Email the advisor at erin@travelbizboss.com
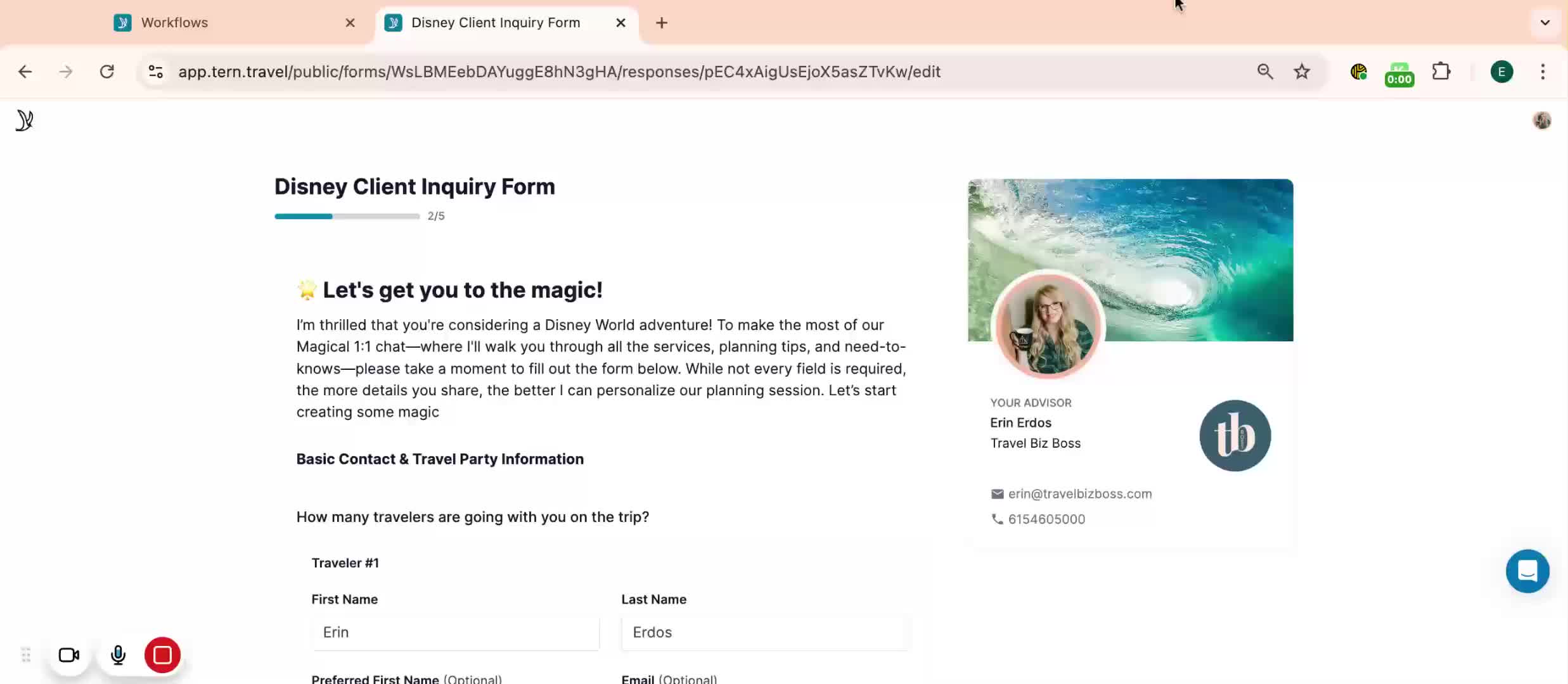 (x=1080, y=494)
